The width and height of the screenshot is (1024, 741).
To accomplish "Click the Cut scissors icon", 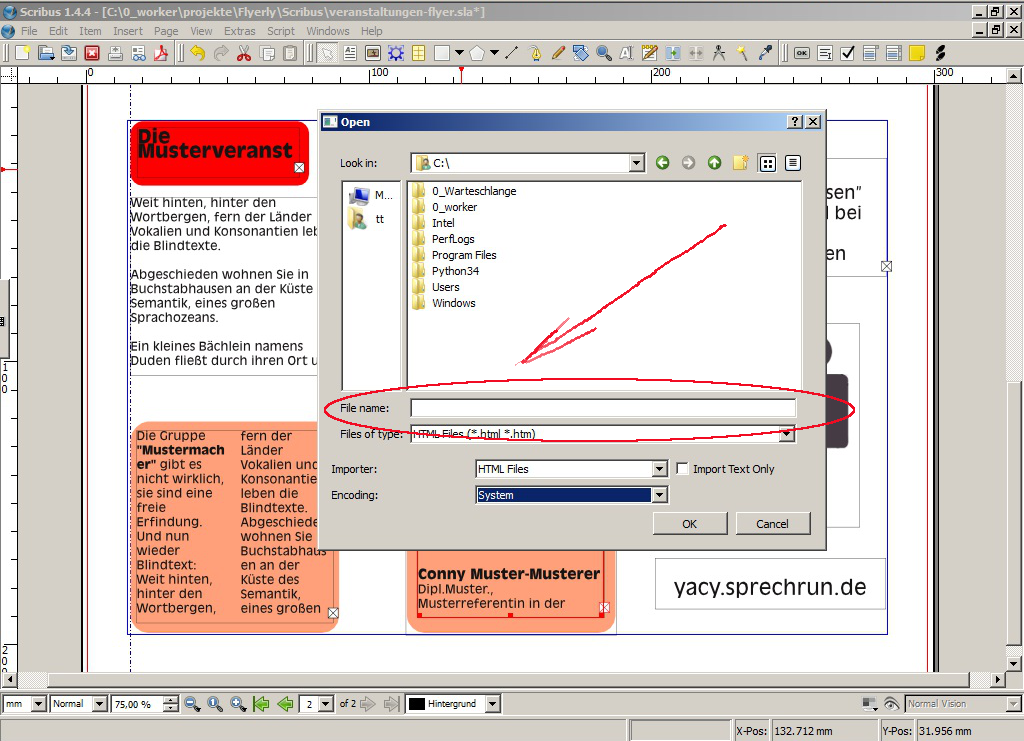I will (x=243, y=53).
